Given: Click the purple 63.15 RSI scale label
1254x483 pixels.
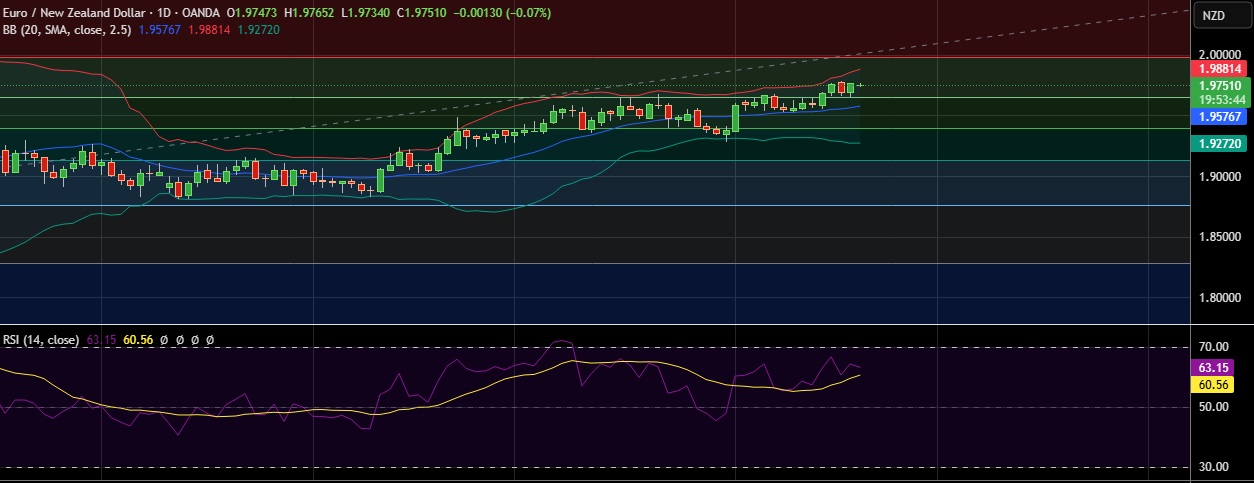Looking at the screenshot, I should (x=1220, y=367).
